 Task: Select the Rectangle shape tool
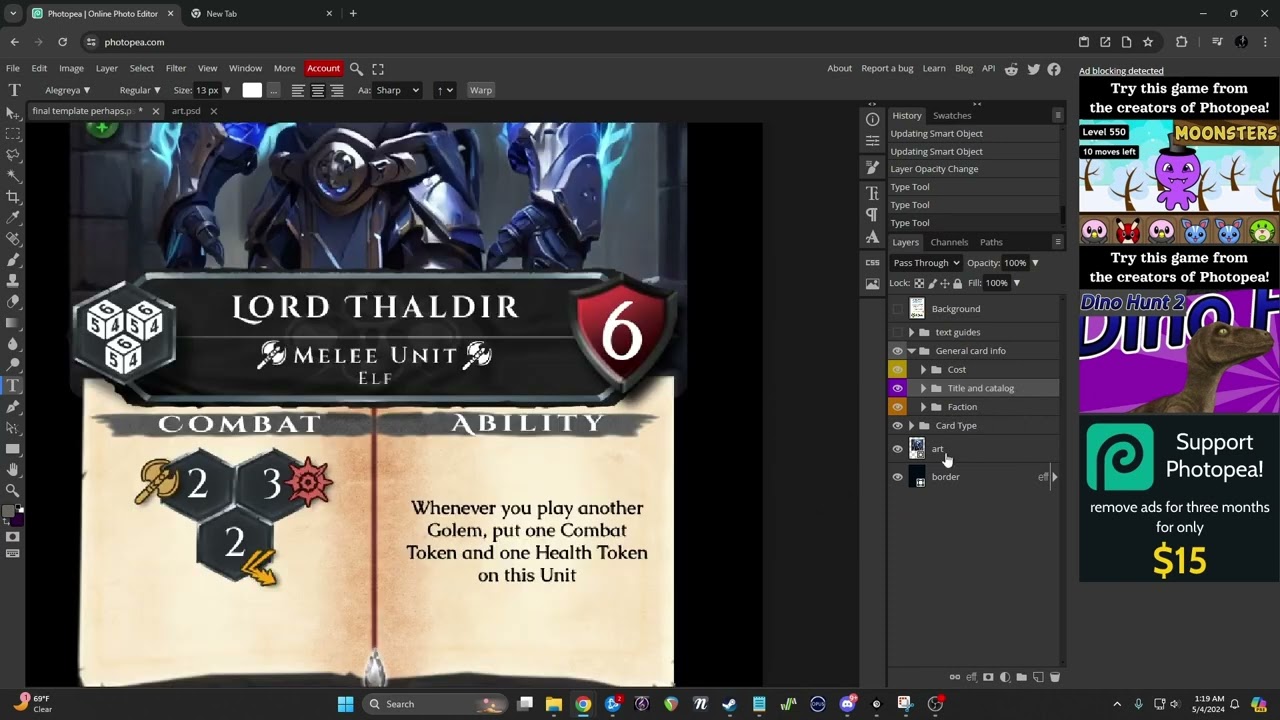tap(13, 448)
